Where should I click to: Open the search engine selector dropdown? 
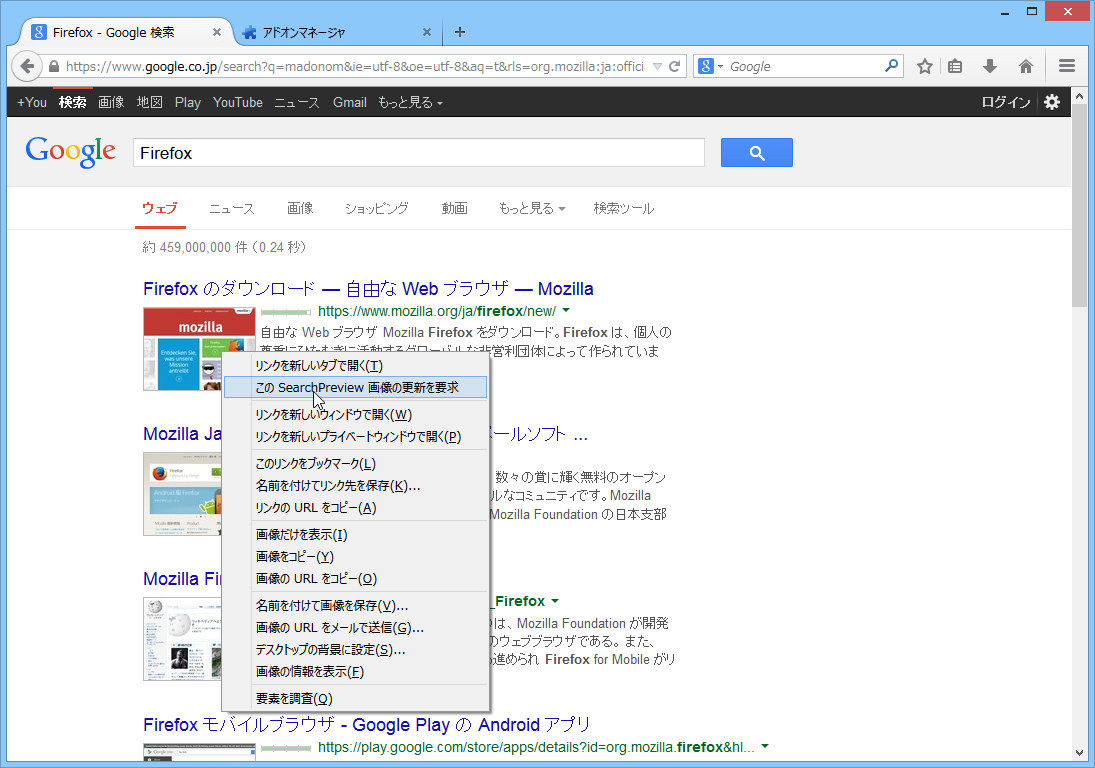[712, 65]
